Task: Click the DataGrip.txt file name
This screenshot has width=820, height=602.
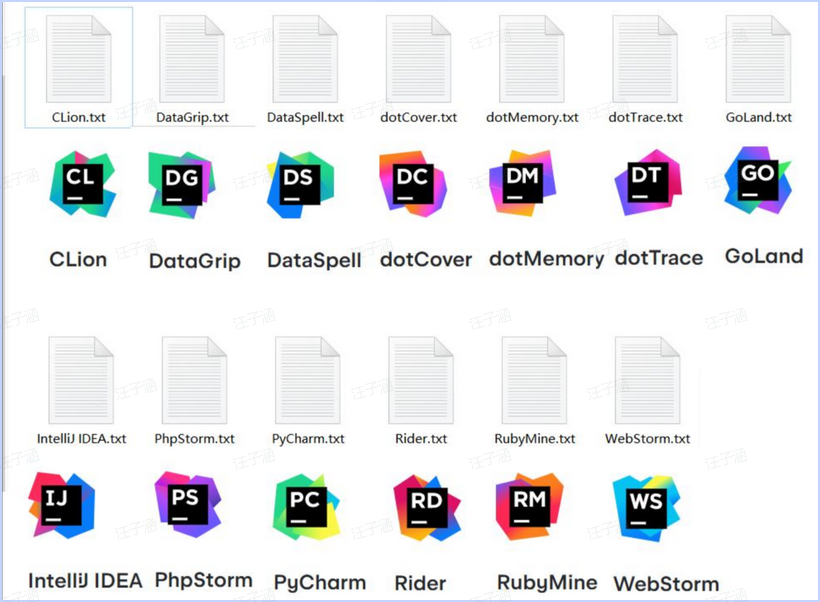Action: tap(192, 117)
